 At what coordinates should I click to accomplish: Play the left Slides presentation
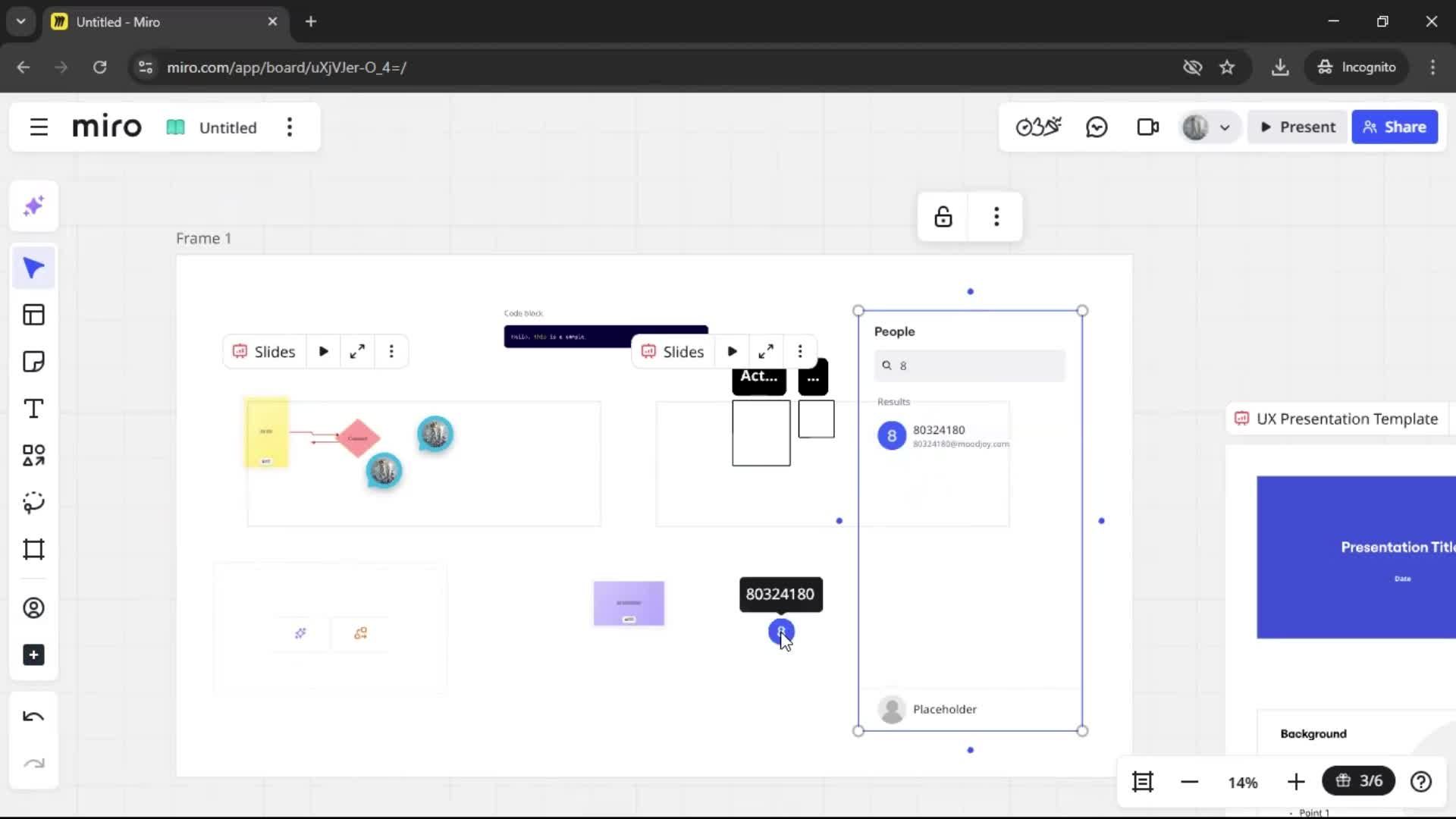click(x=324, y=352)
